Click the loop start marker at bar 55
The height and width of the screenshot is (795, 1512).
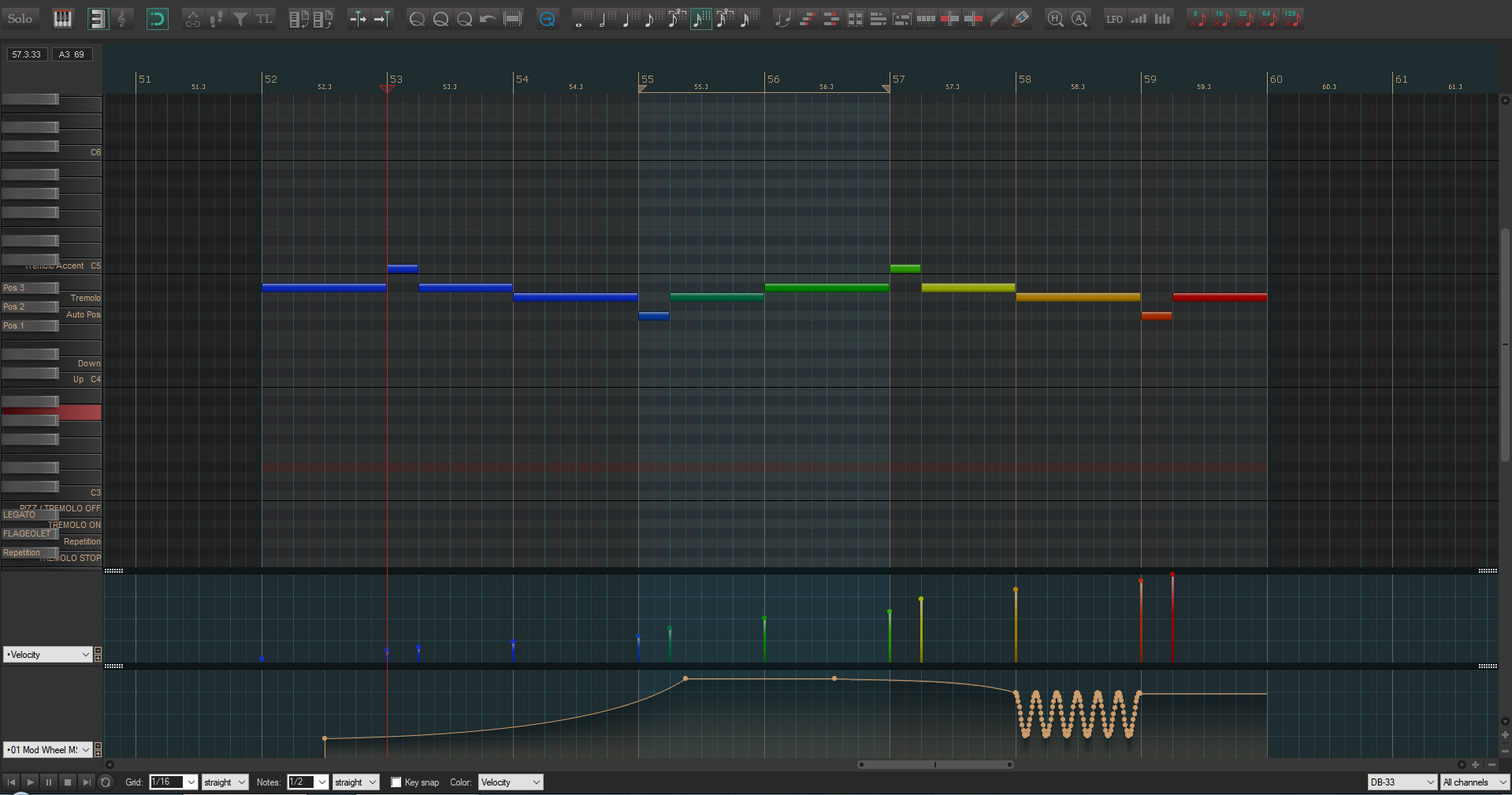(x=642, y=89)
